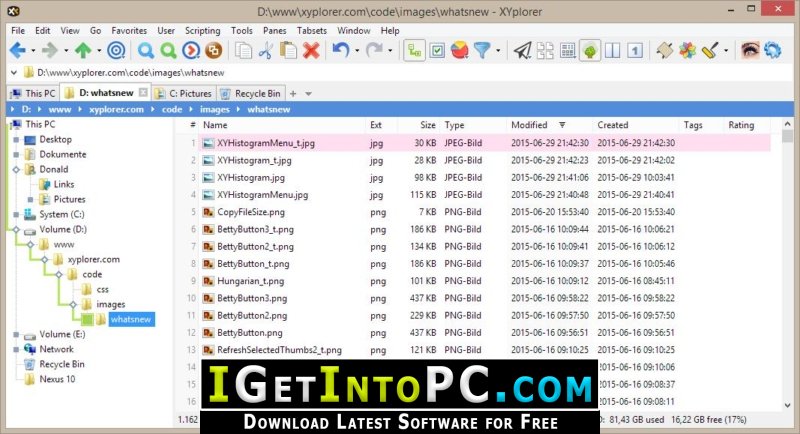This screenshot has width=800, height=434.
Task: Open the Favorites menu
Action: (129, 31)
